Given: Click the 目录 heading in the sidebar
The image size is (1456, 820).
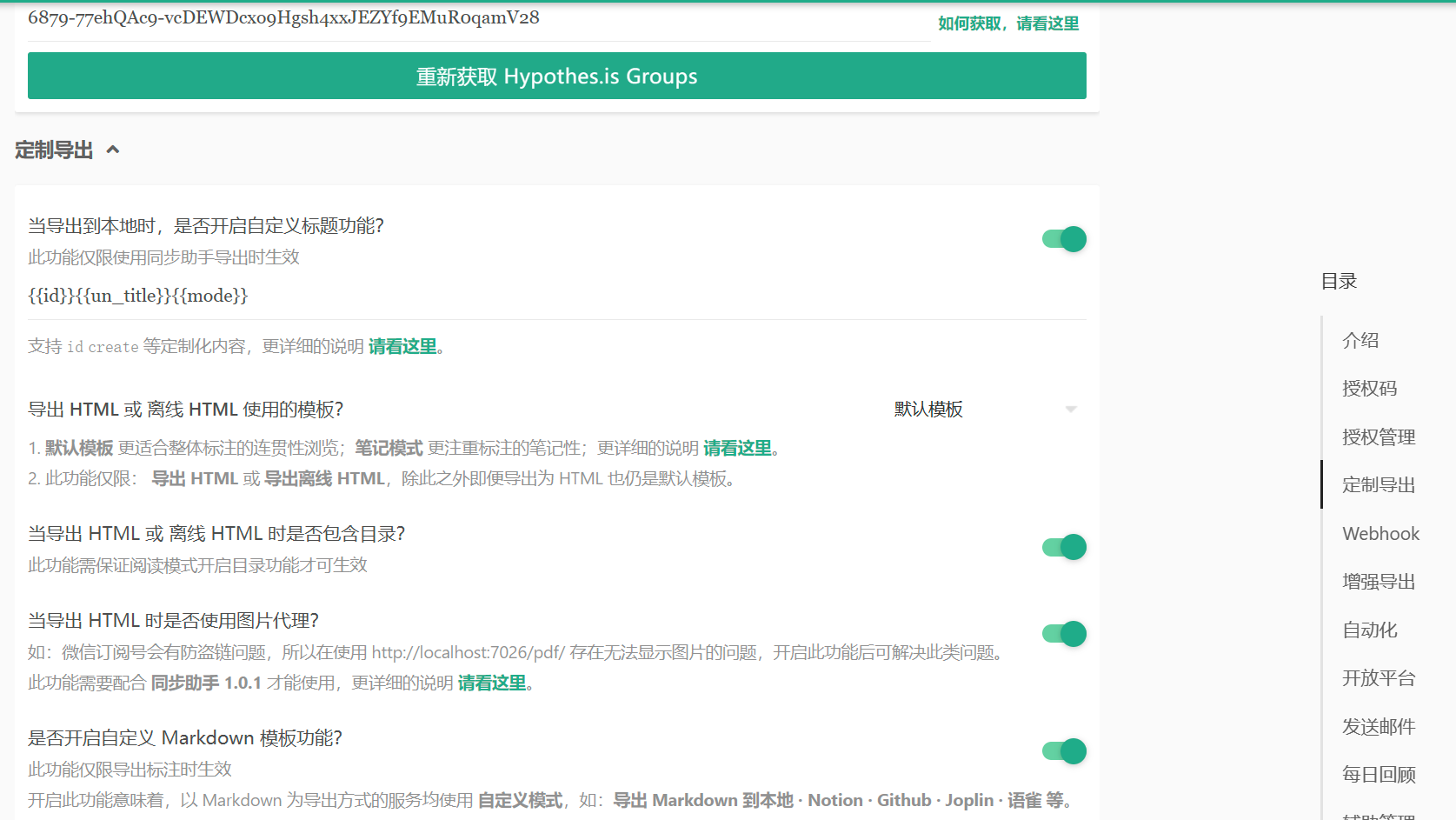Looking at the screenshot, I should click(1339, 281).
